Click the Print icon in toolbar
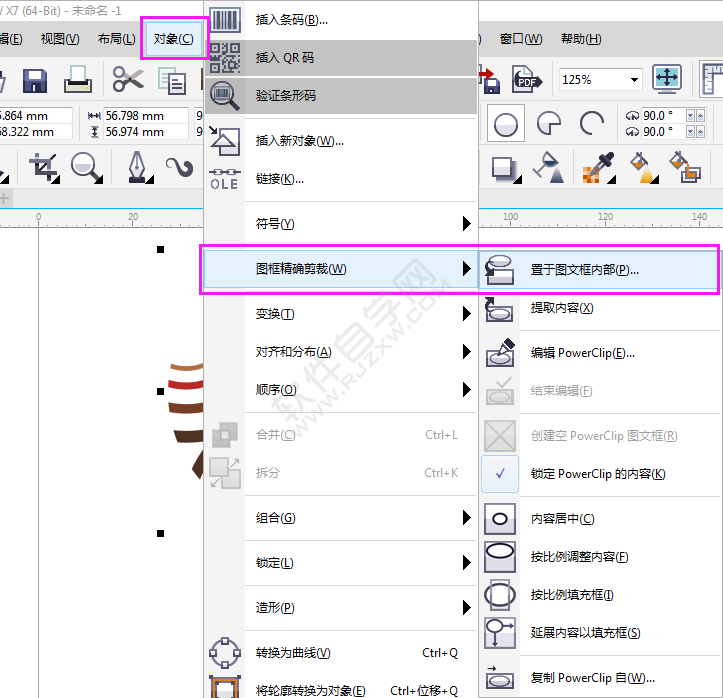Viewport: 723px width, 698px height. 77,79
